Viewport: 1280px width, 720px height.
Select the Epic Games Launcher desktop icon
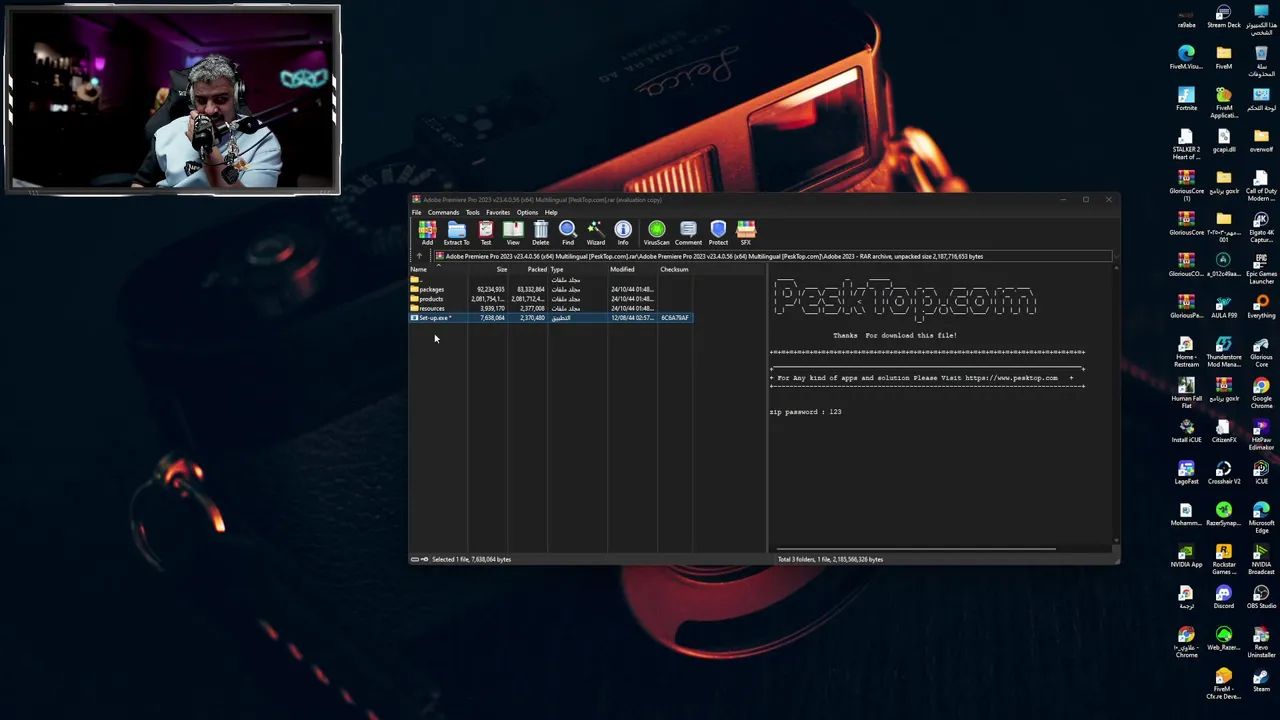pos(1261,268)
